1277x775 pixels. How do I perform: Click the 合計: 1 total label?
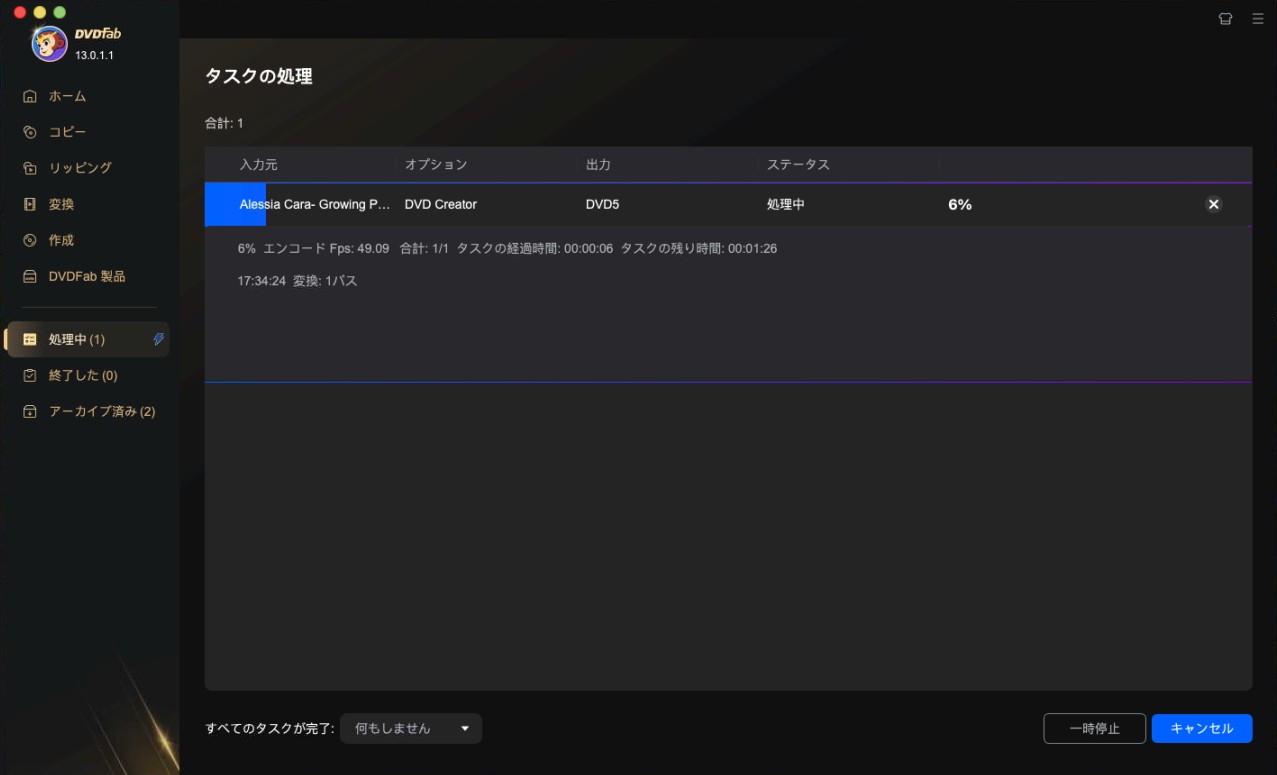224,123
